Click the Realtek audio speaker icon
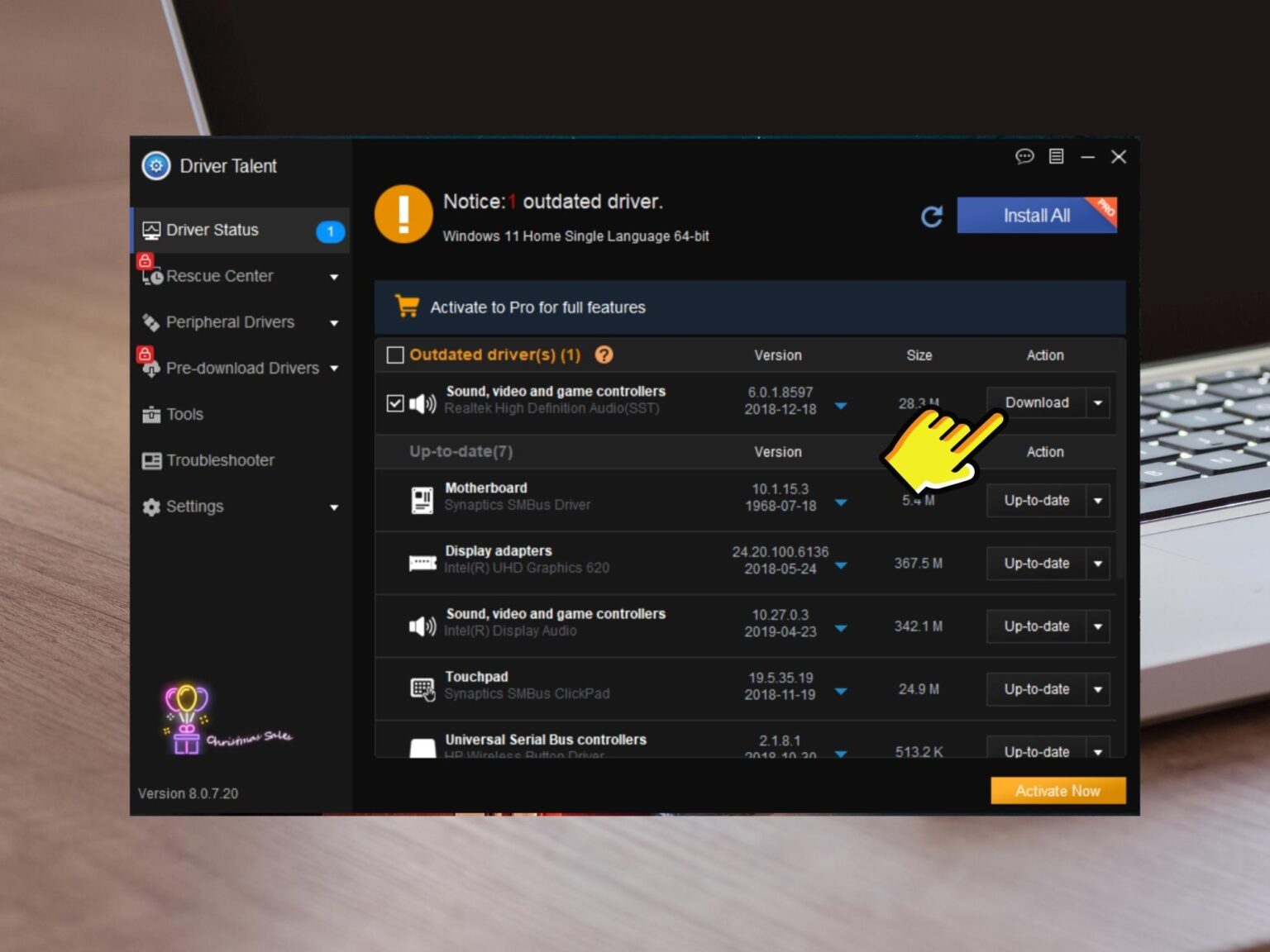 click(x=423, y=403)
